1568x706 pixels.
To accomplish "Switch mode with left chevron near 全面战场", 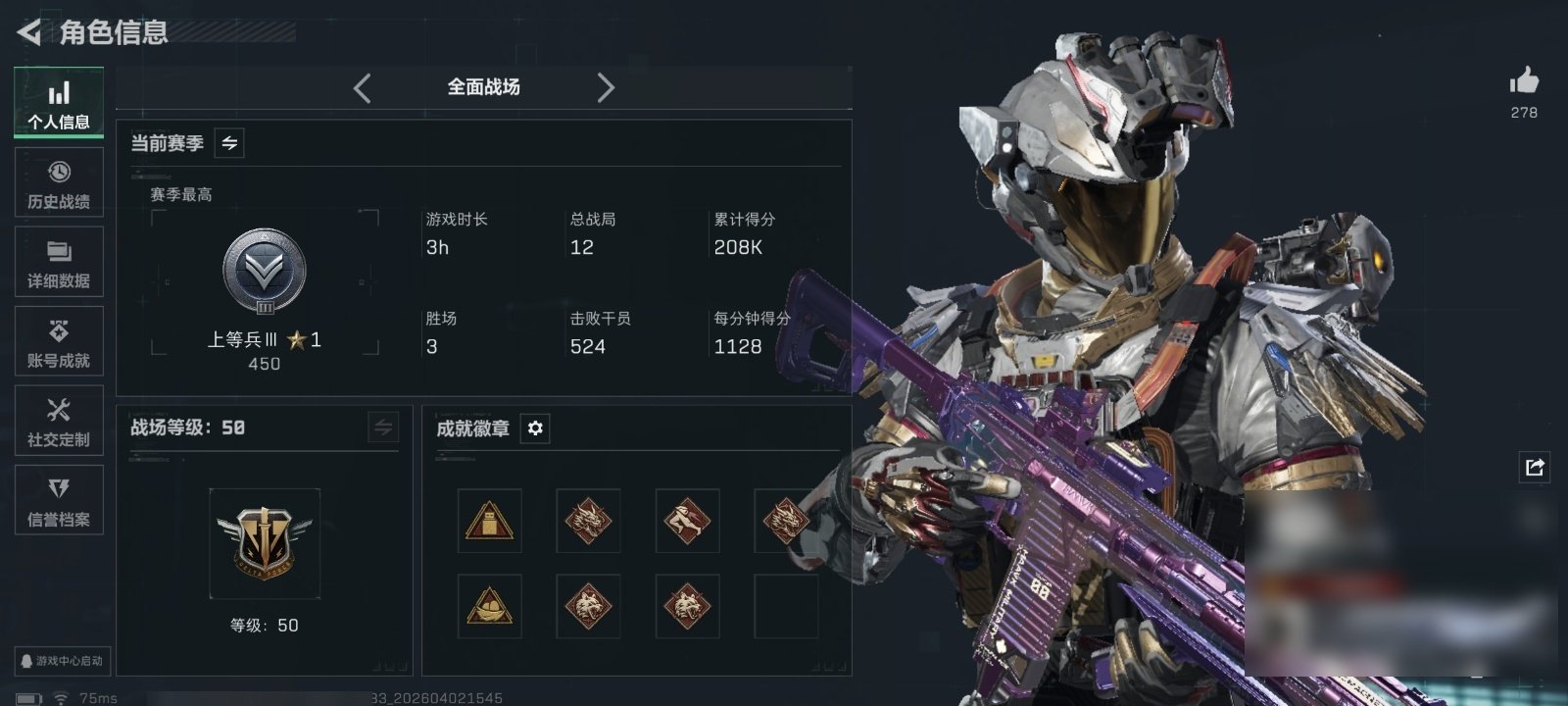I will [362, 88].
